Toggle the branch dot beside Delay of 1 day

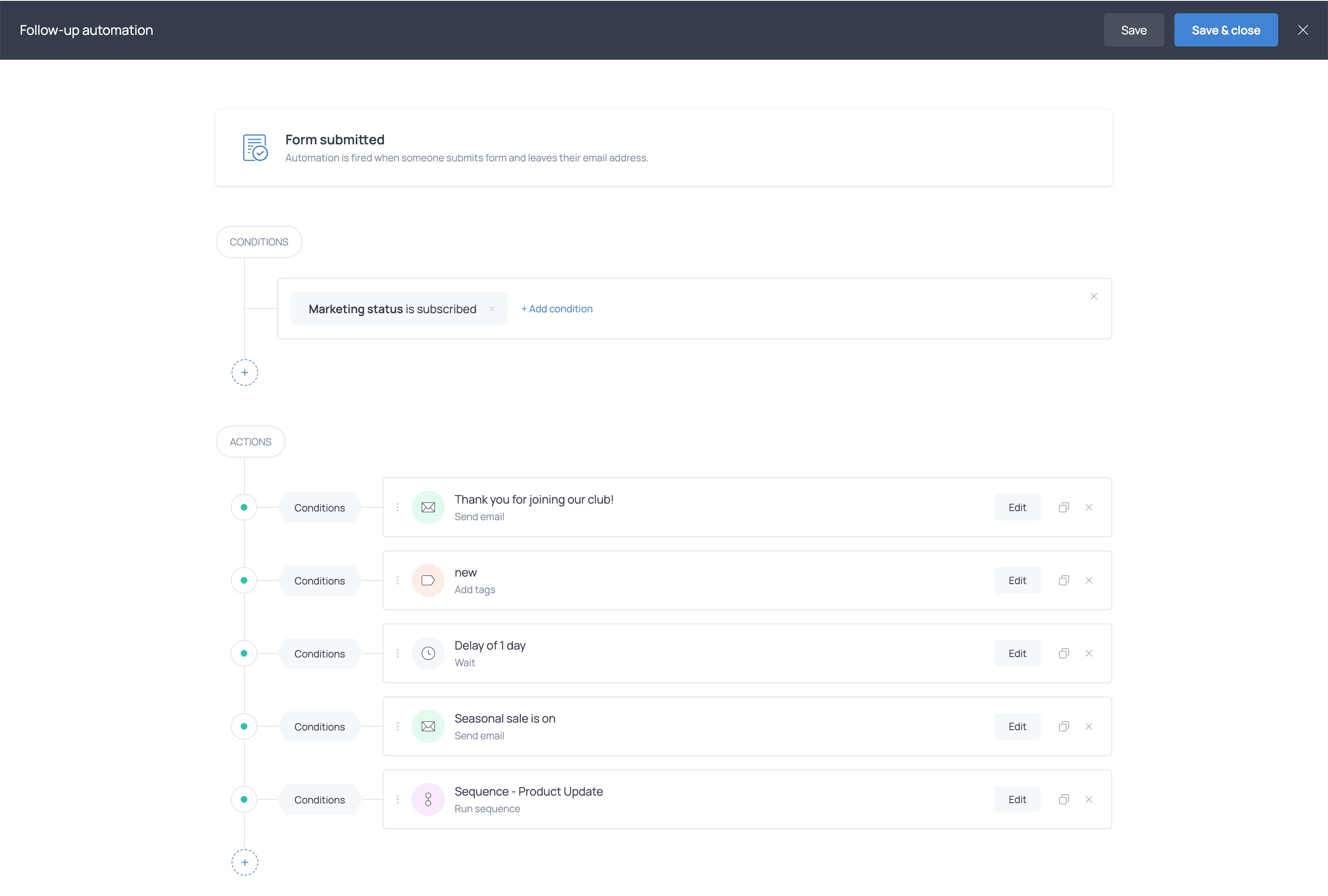(244, 653)
